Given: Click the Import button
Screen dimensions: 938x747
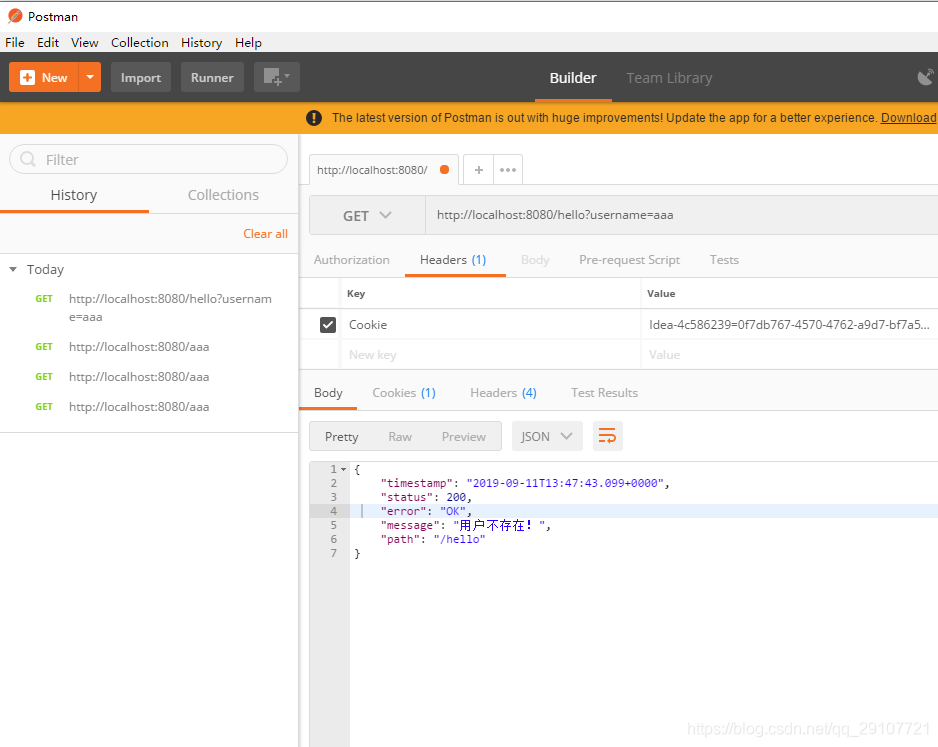Looking at the screenshot, I should click(x=141, y=77).
